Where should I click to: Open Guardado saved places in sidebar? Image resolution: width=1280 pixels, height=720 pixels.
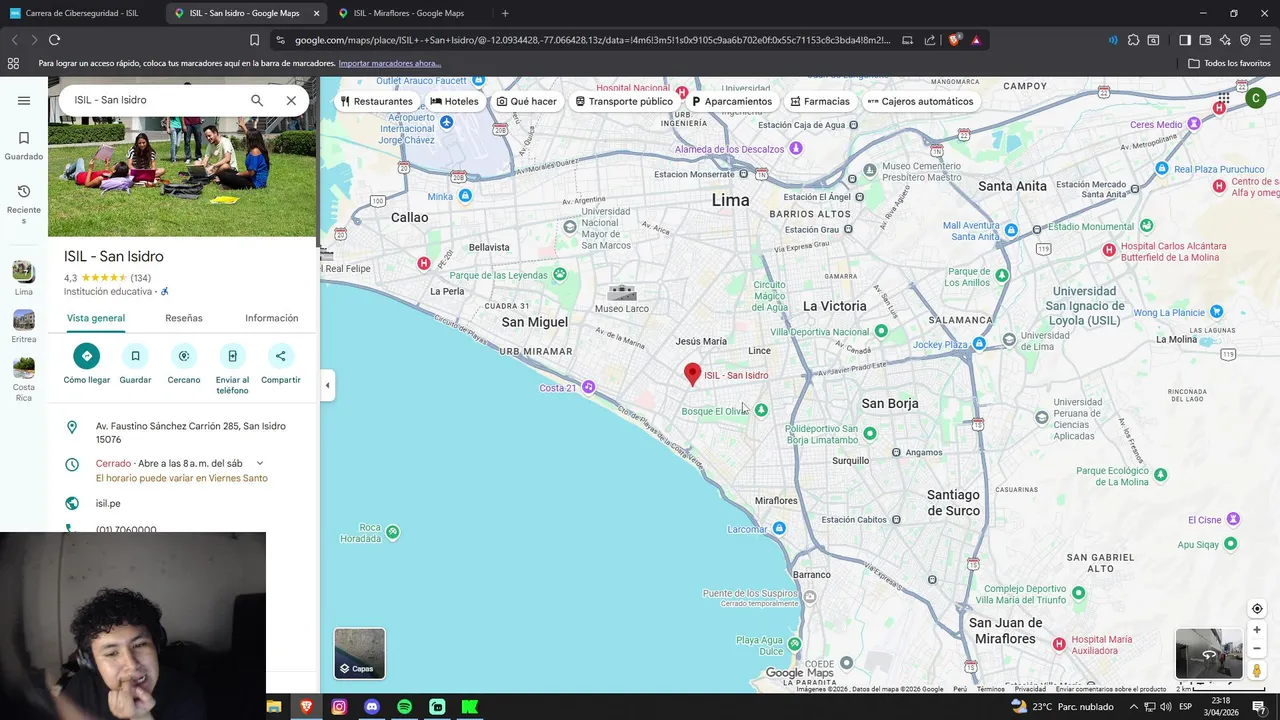point(24,145)
